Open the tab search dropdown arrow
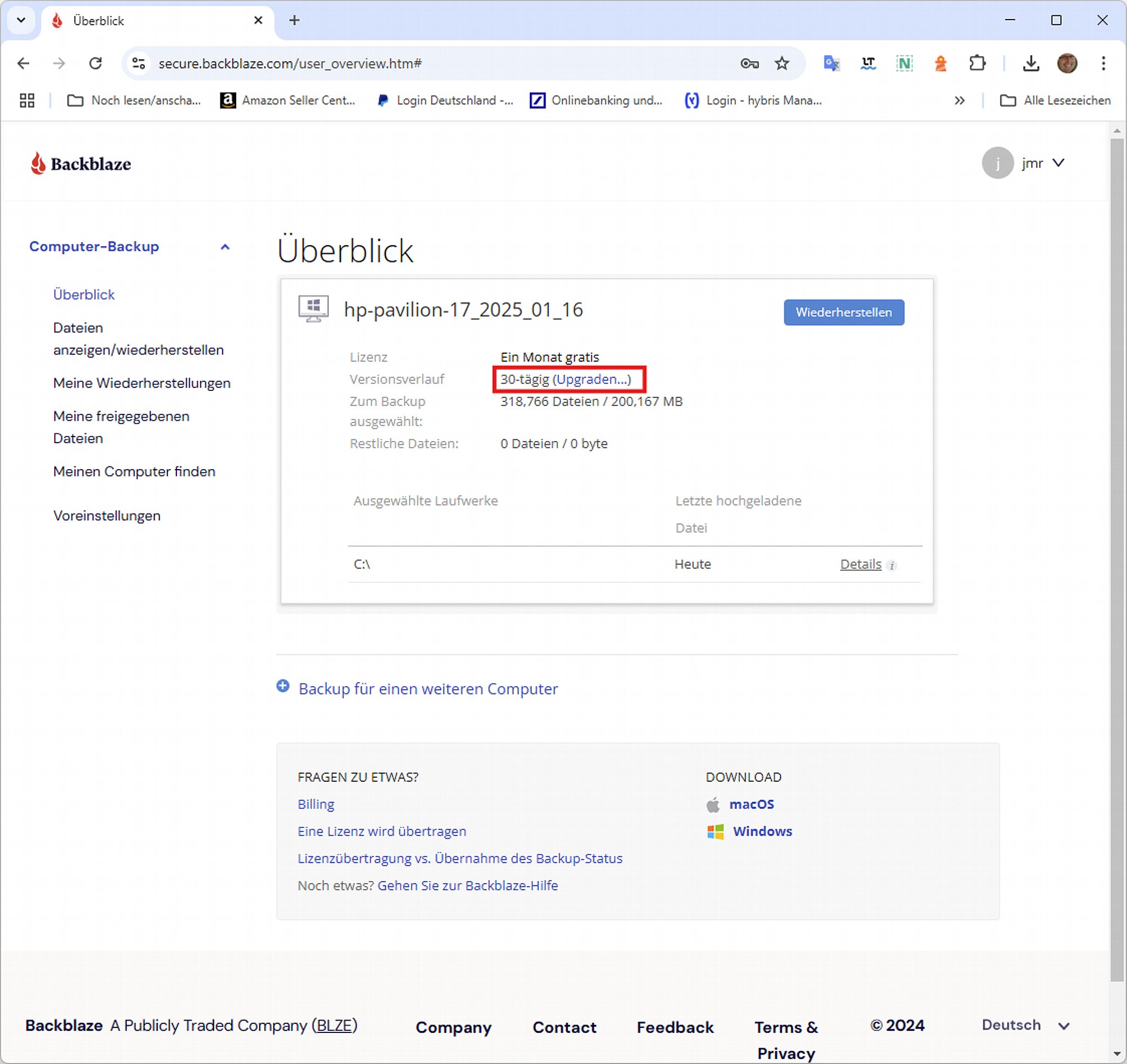Screen dimensions: 1127x1064 pyautogui.click(x=21, y=20)
